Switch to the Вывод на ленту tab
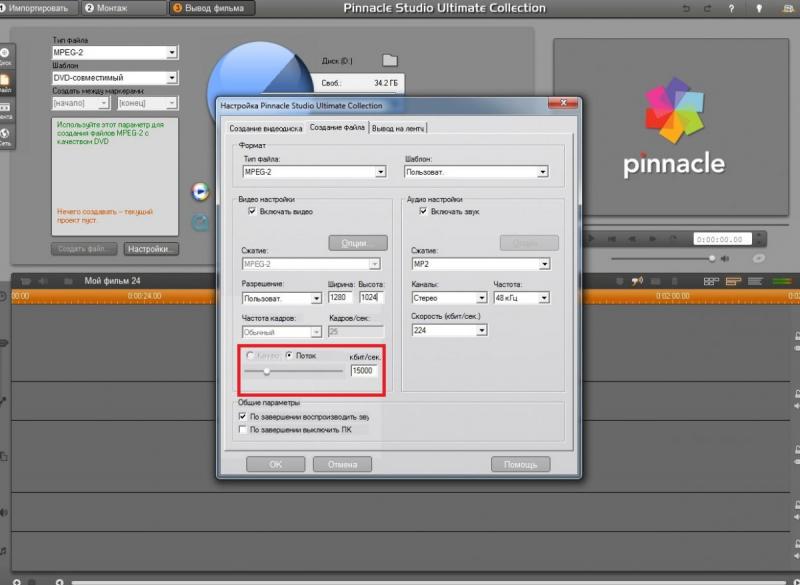The image size is (800, 585). [398, 129]
